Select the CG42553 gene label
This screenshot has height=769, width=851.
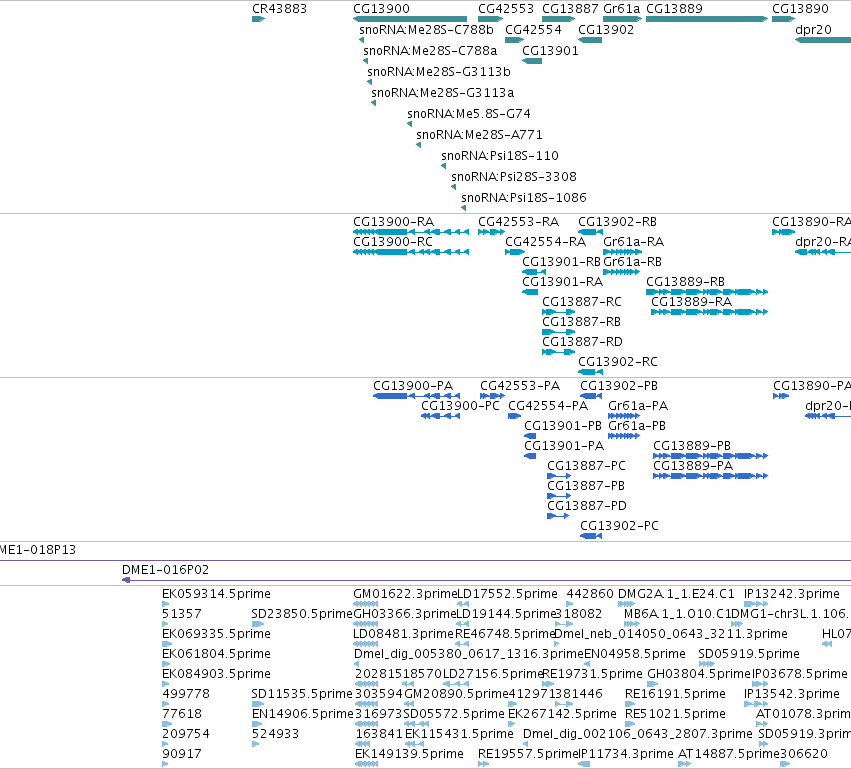[x=506, y=9]
